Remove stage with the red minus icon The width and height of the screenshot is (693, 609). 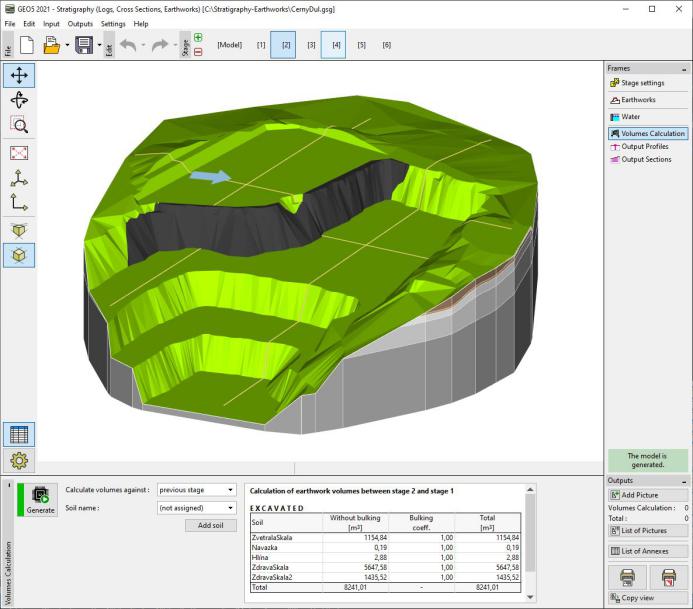198,52
